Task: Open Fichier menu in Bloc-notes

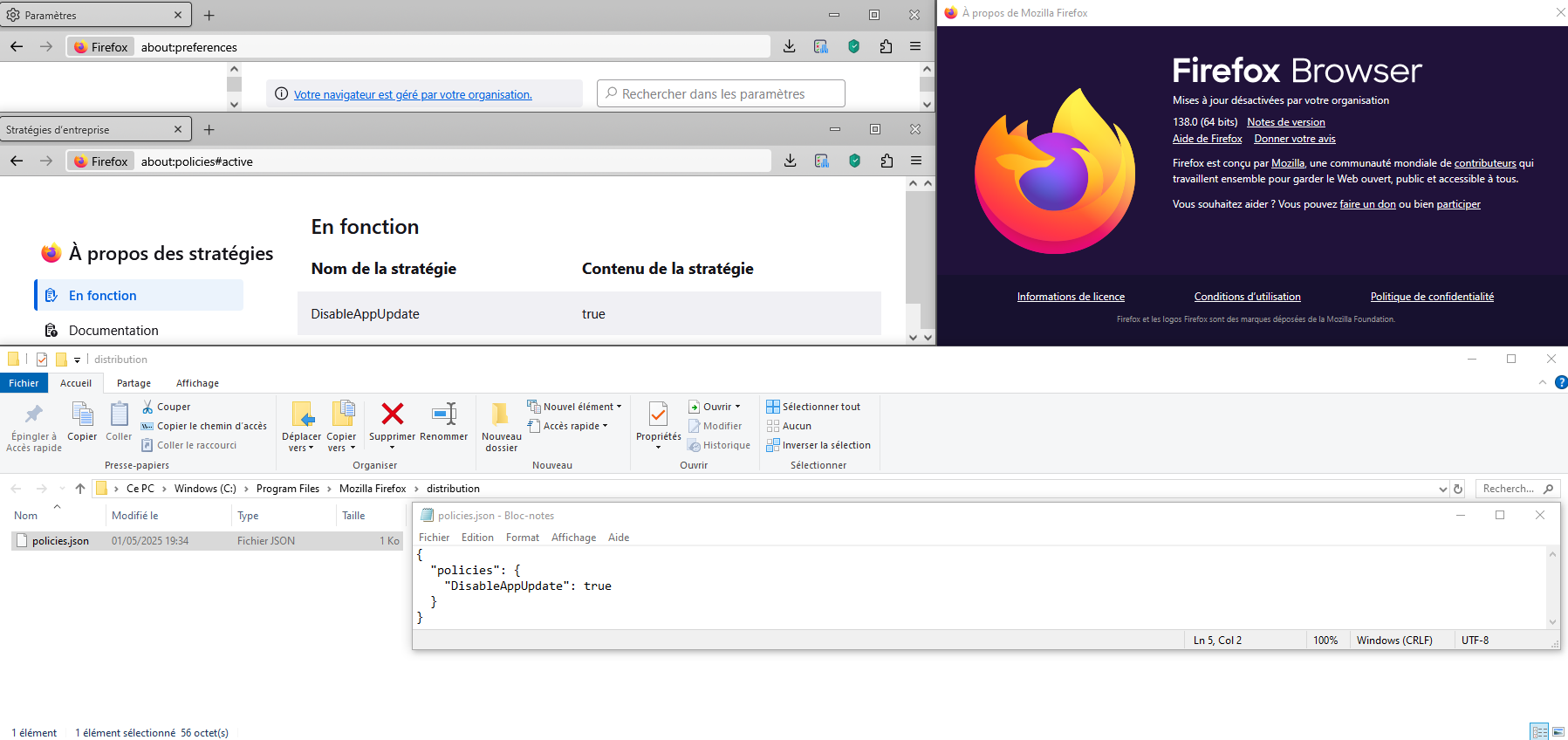Action: 434,538
